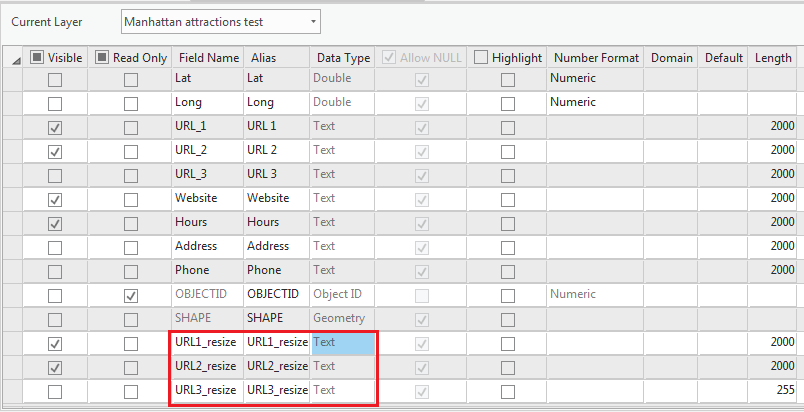Click the Domain cell for Phone field
The height and width of the screenshot is (412, 804).
coord(670,271)
